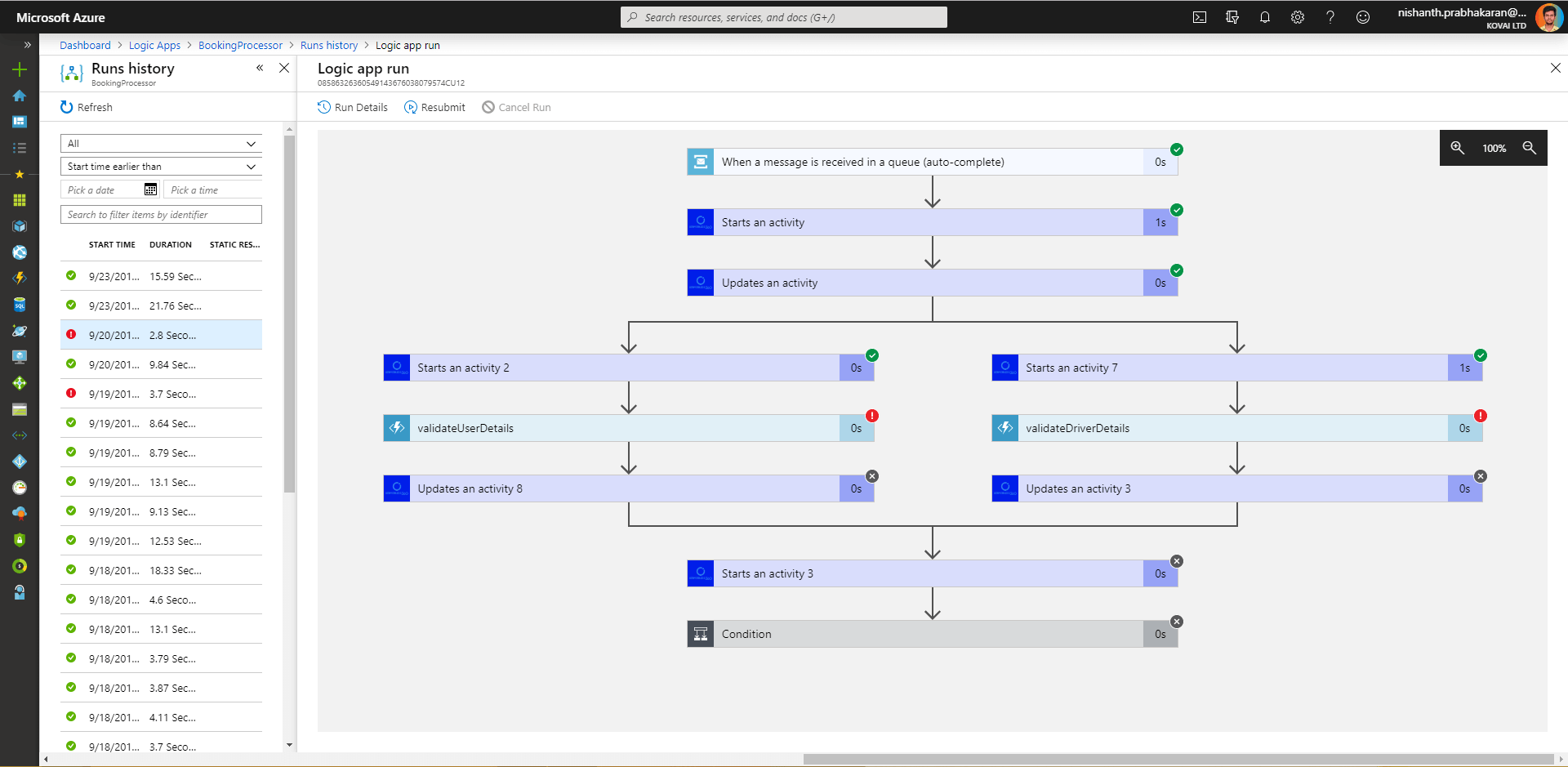Screen dimensions: 1568x767
Task: Click the zoom out magnifier
Action: pos(1529,148)
